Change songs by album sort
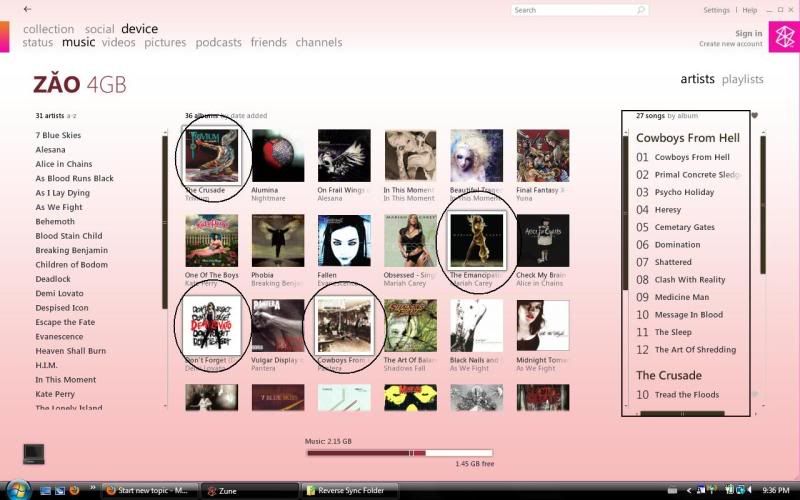800x500 pixels. click(683, 116)
